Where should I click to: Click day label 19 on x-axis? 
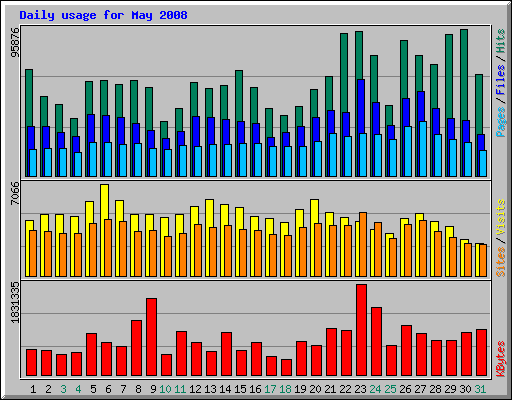click(300, 389)
